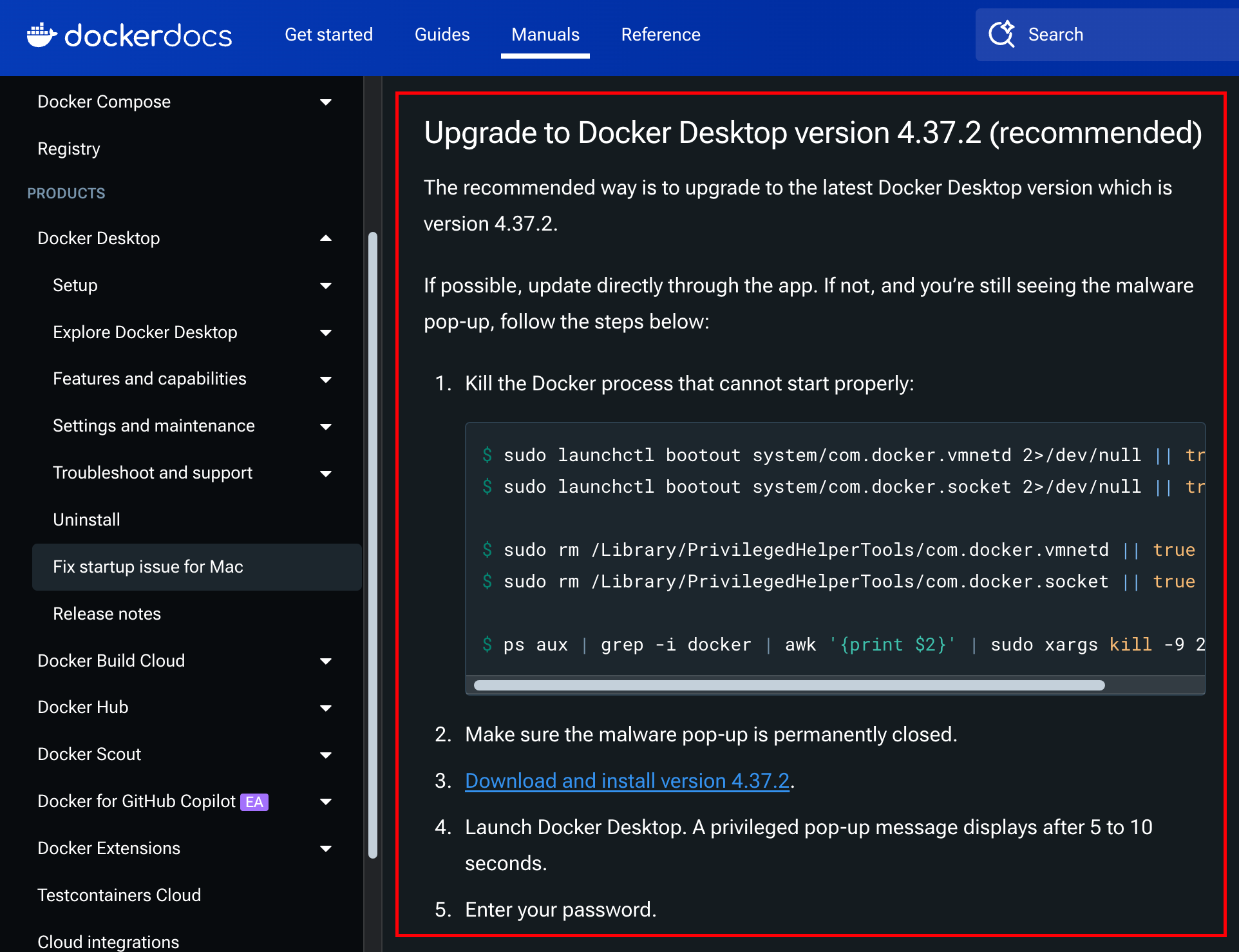Focus the Search input field

[x=1107, y=35]
